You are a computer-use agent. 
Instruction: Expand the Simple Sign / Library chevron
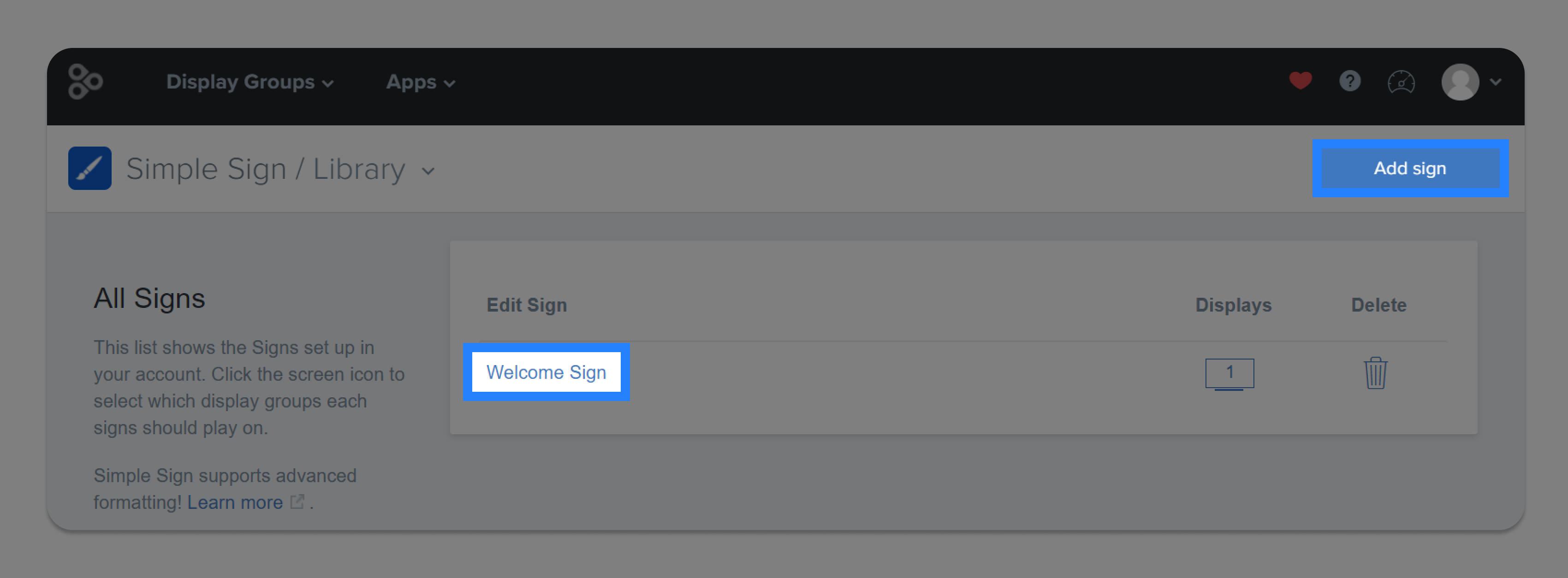pos(428,171)
